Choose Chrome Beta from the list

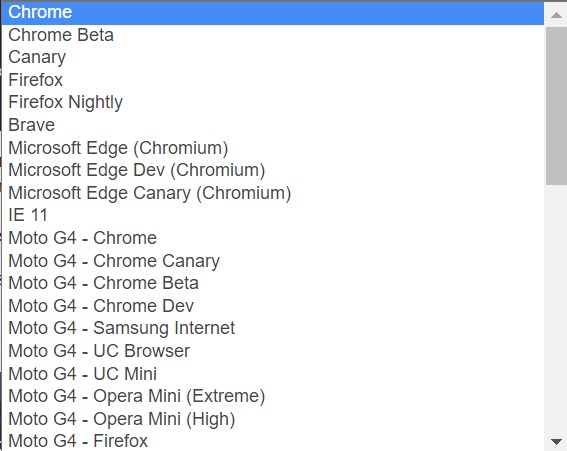(273, 35)
